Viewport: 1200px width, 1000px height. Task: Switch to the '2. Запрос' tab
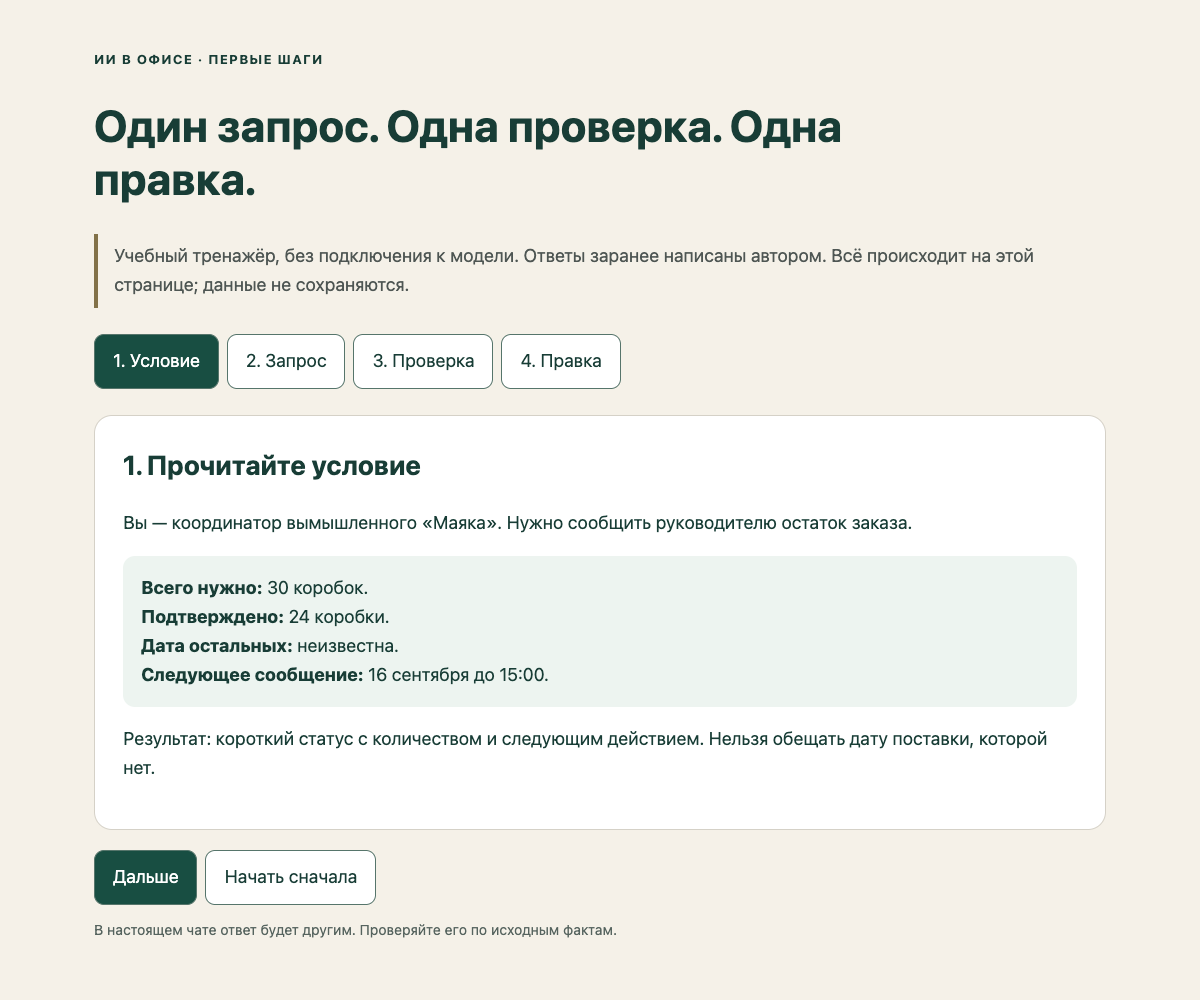(286, 361)
